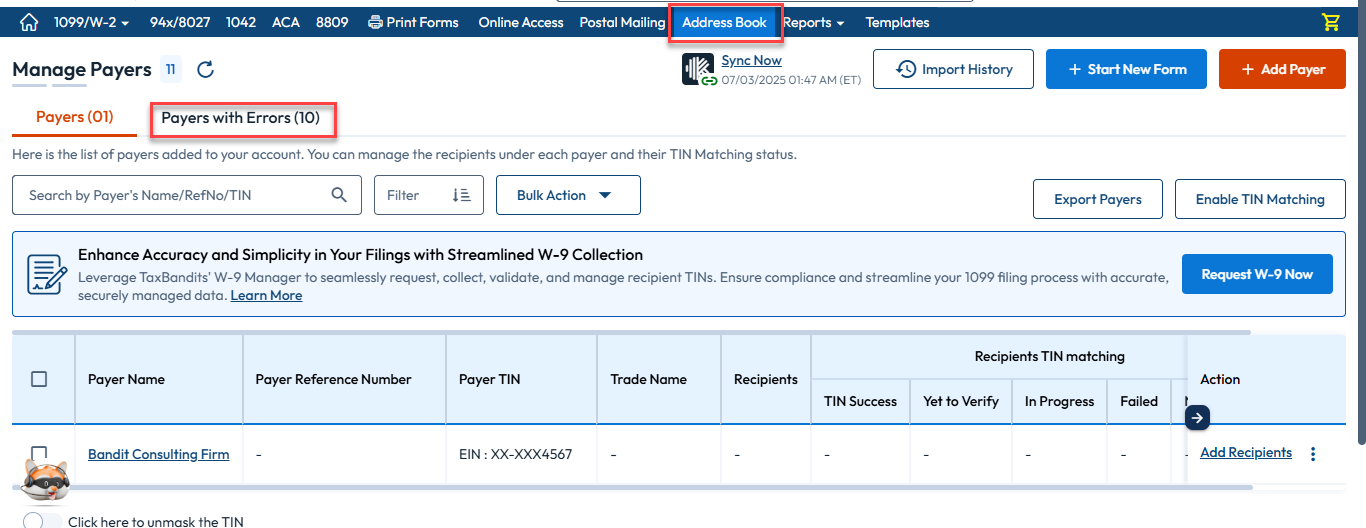Open the Address Book menu
Image resolution: width=1366 pixels, height=528 pixels.
click(x=725, y=22)
